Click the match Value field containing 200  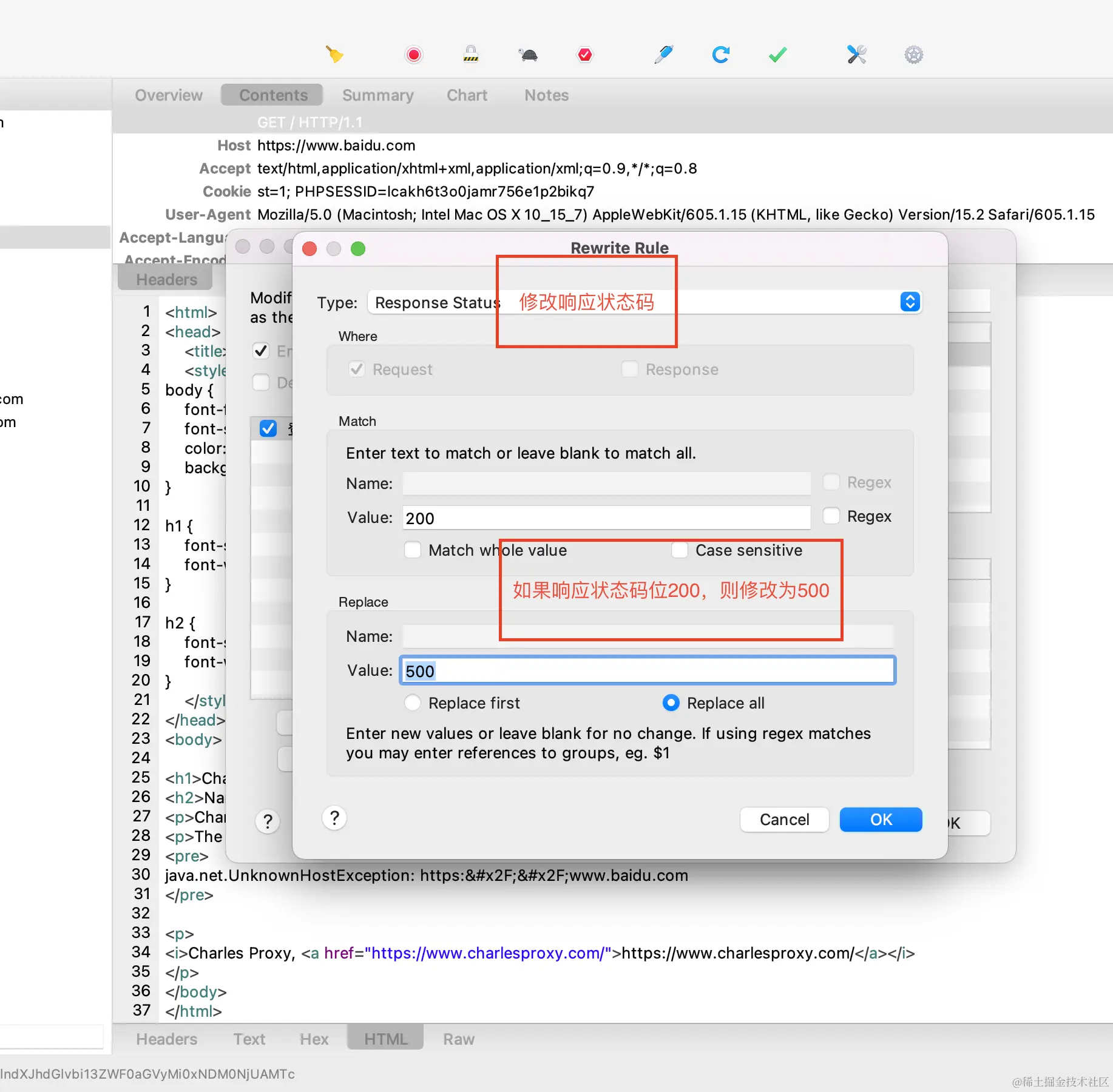coord(606,517)
